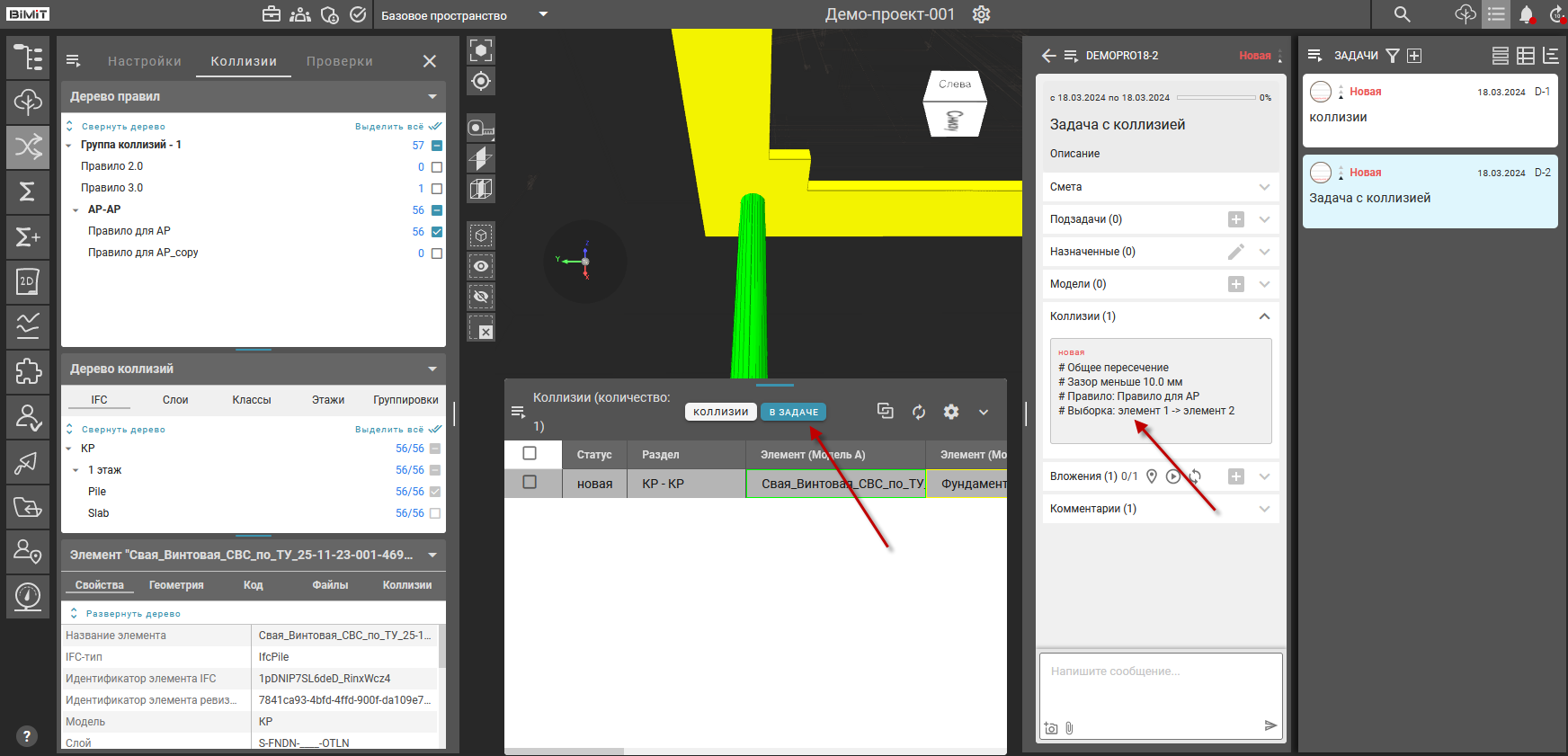Enable the Правило 2.0 checkbox
The width and height of the screenshot is (1568, 756).
tap(437, 167)
